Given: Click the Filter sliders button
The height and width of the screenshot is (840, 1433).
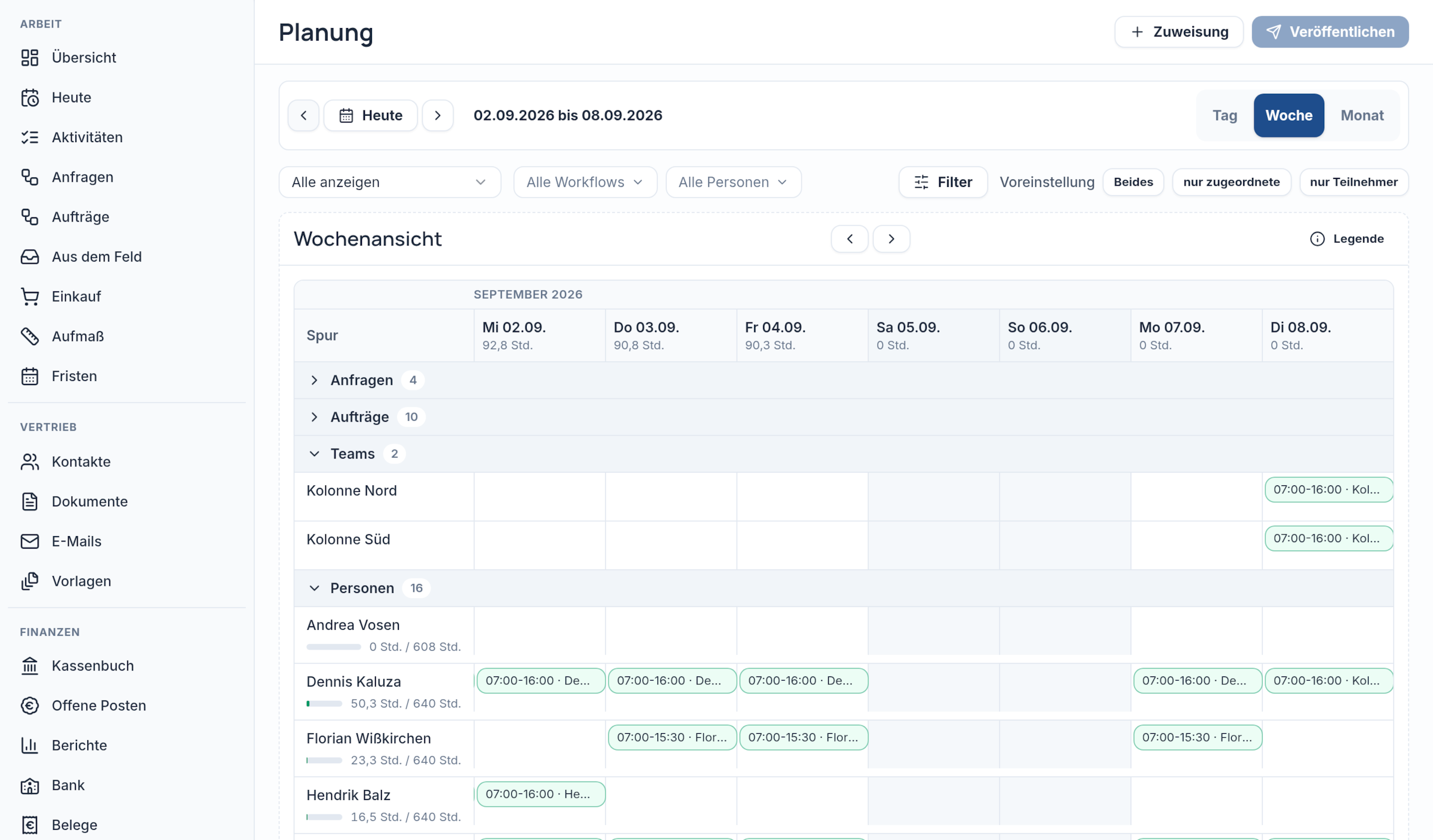Looking at the screenshot, I should tap(943, 182).
